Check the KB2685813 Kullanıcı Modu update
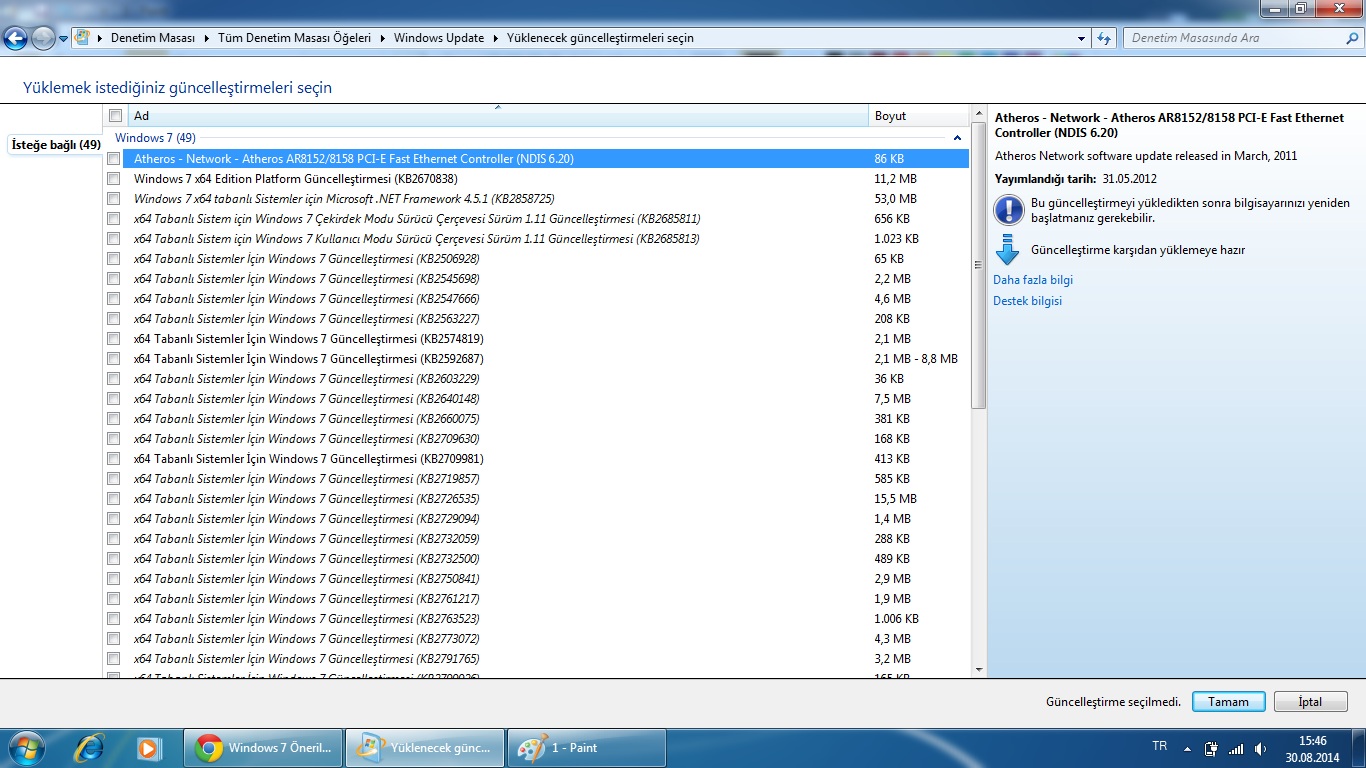Viewport: 1366px width, 768px height. [x=113, y=238]
